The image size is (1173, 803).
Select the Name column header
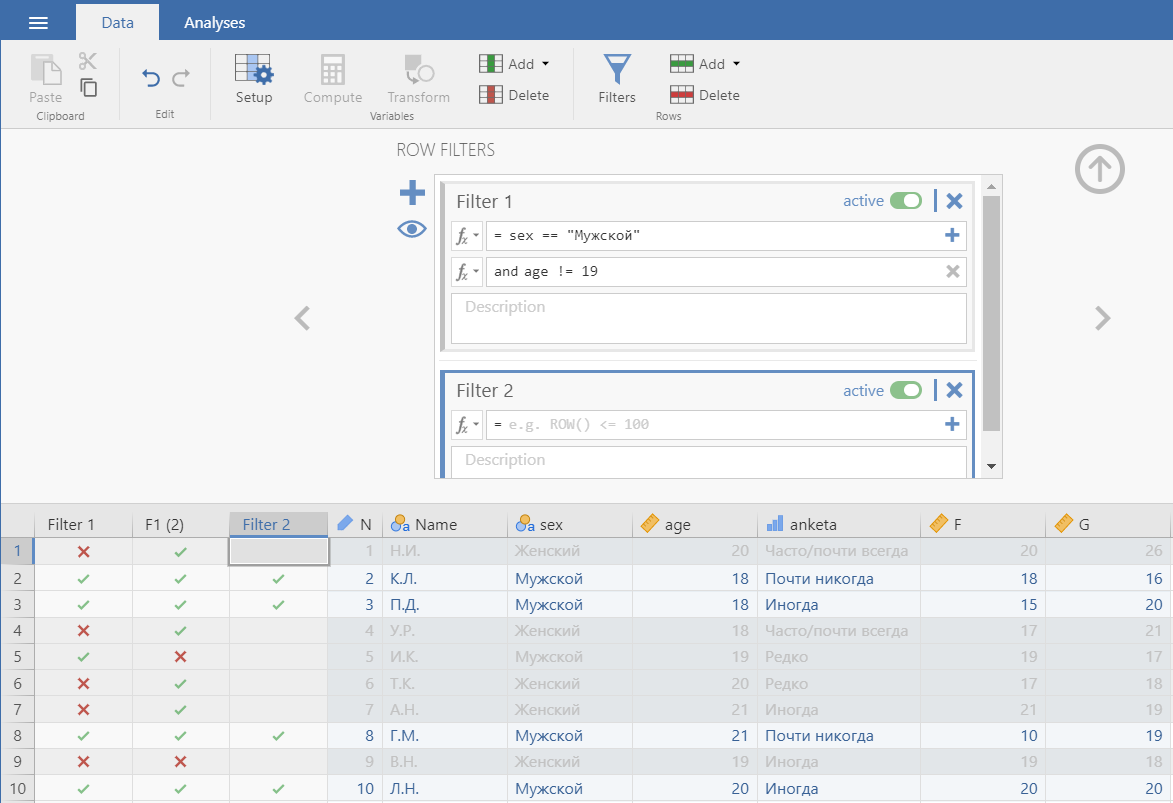coord(445,525)
